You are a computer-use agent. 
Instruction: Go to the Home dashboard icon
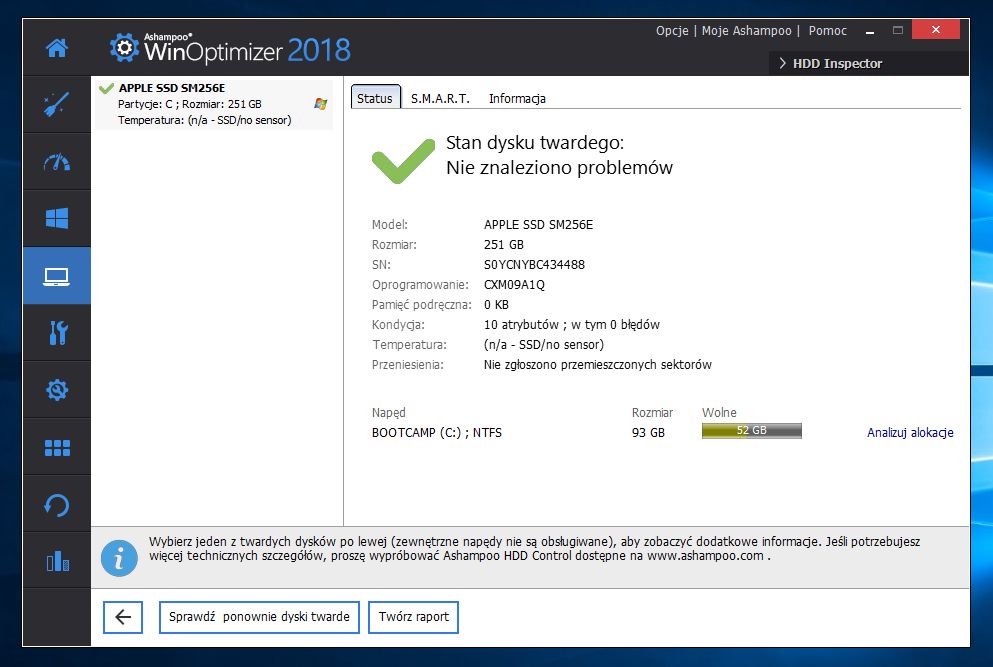57,48
